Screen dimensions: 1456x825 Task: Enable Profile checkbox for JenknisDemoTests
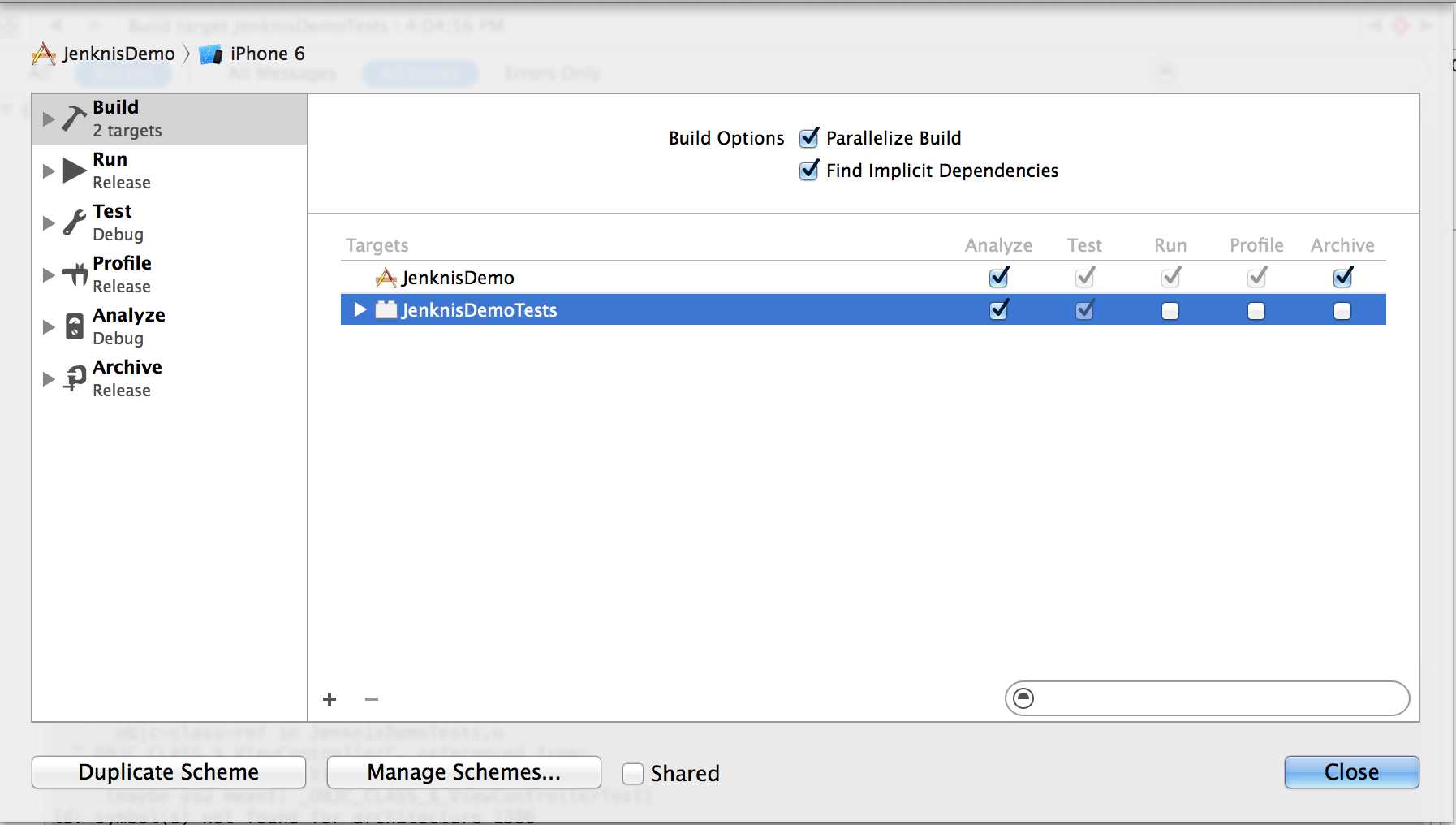(x=1256, y=311)
